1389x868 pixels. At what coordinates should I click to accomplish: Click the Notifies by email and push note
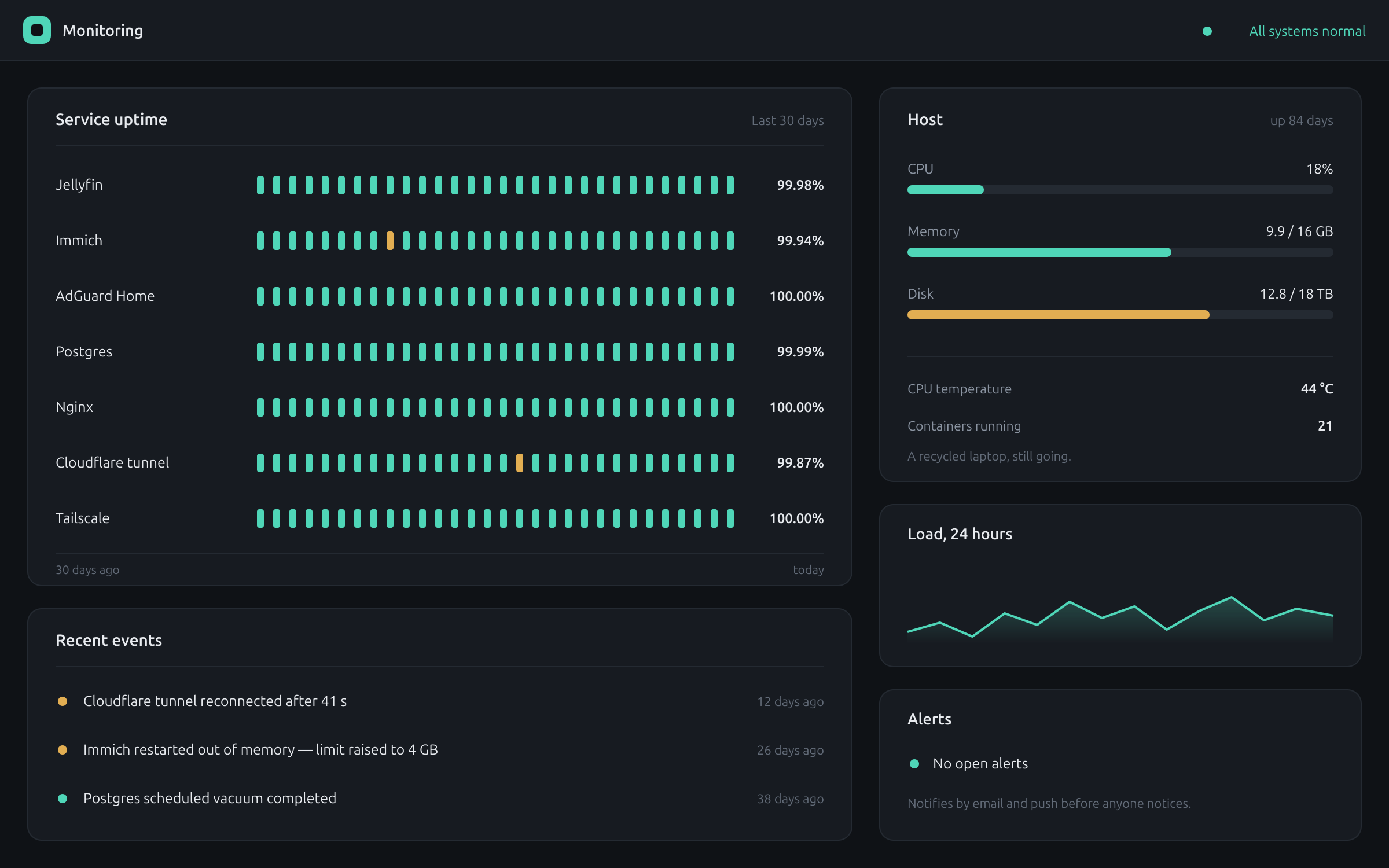[1049, 803]
